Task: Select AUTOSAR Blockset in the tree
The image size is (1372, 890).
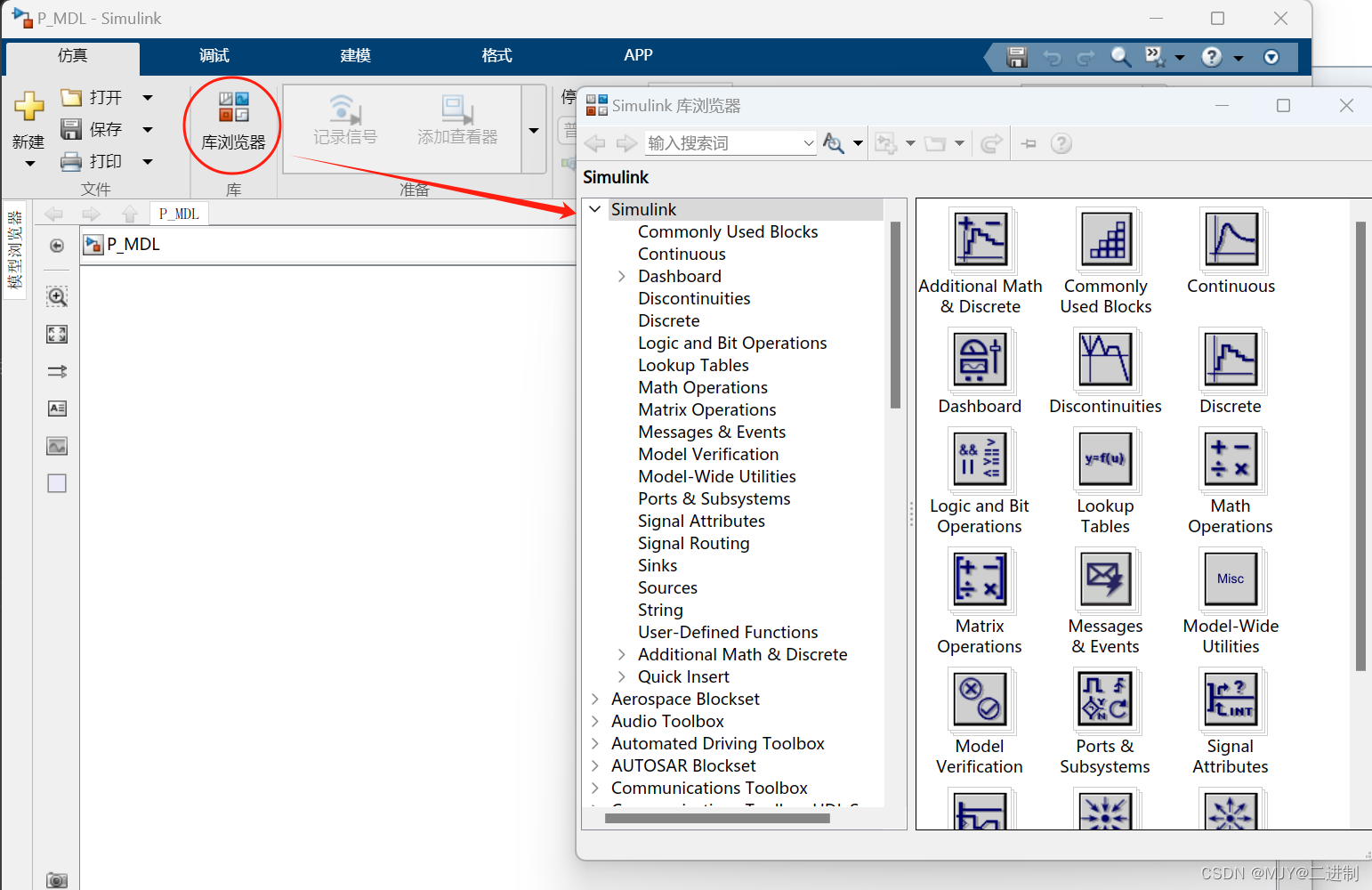Action: click(683, 765)
